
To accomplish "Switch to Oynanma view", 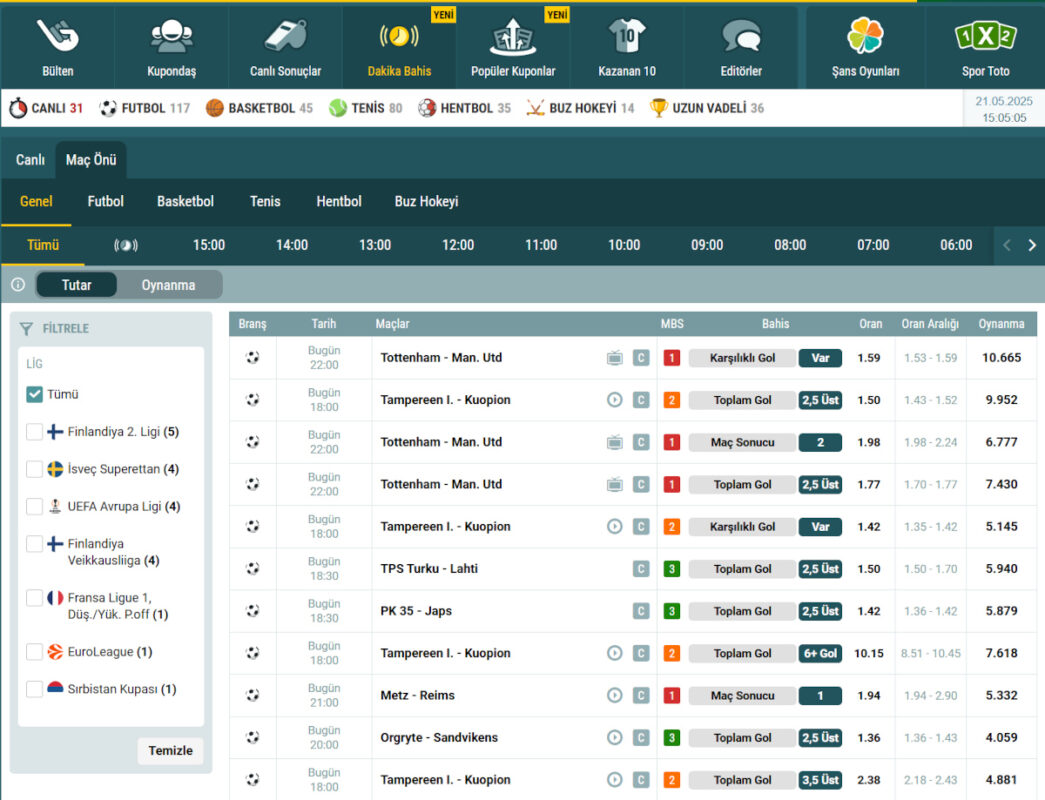I will tap(169, 285).
